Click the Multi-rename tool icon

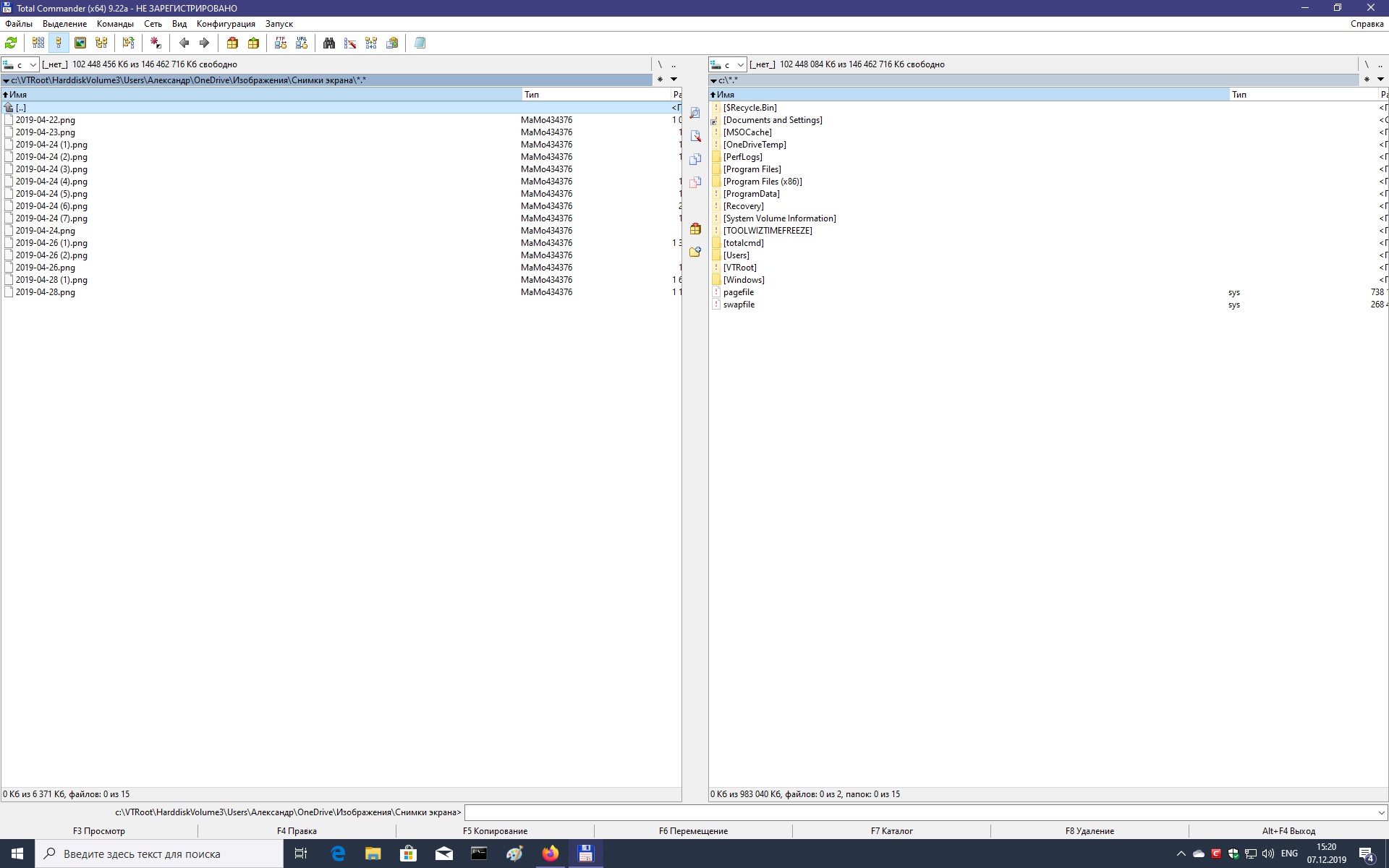350,43
